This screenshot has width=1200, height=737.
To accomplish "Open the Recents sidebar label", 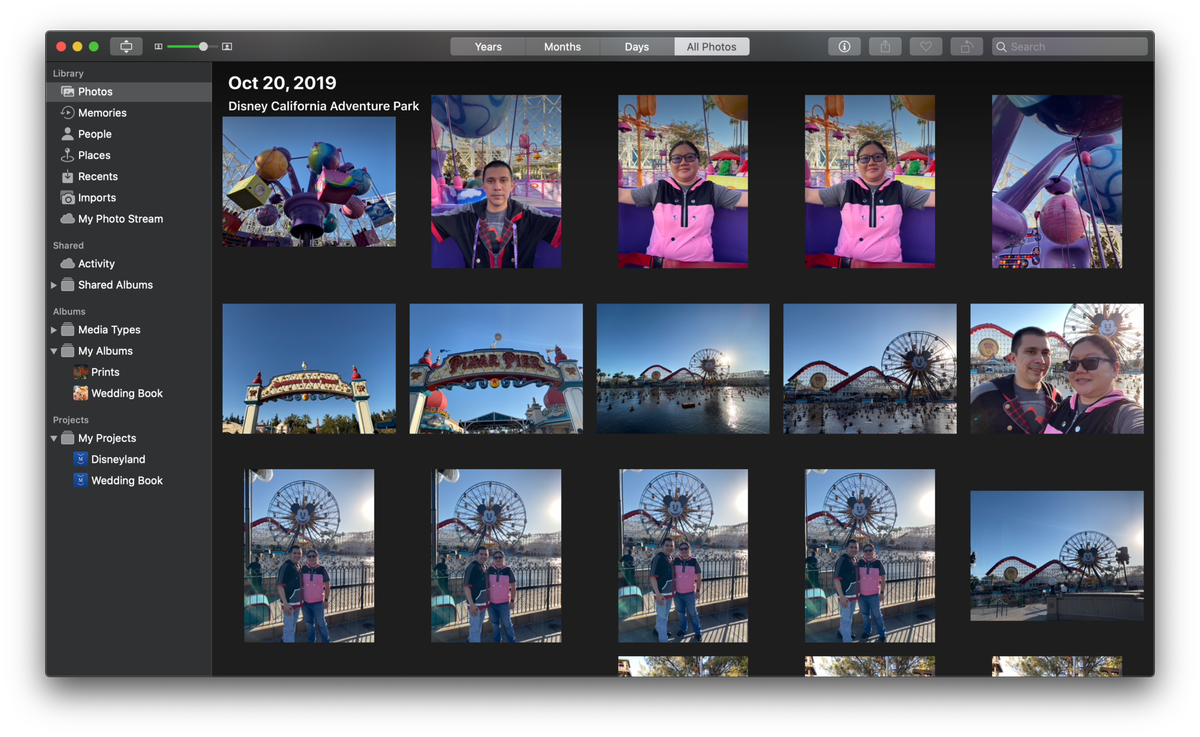I will pos(98,176).
